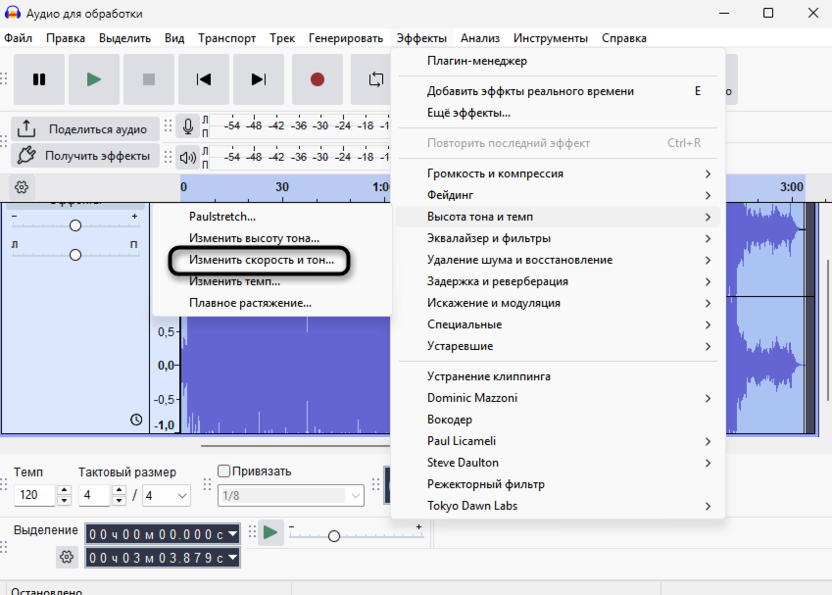Image resolution: width=832 pixels, height=595 pixels.
Task: Open the Анализ menu
Action: tap(480, 38)
